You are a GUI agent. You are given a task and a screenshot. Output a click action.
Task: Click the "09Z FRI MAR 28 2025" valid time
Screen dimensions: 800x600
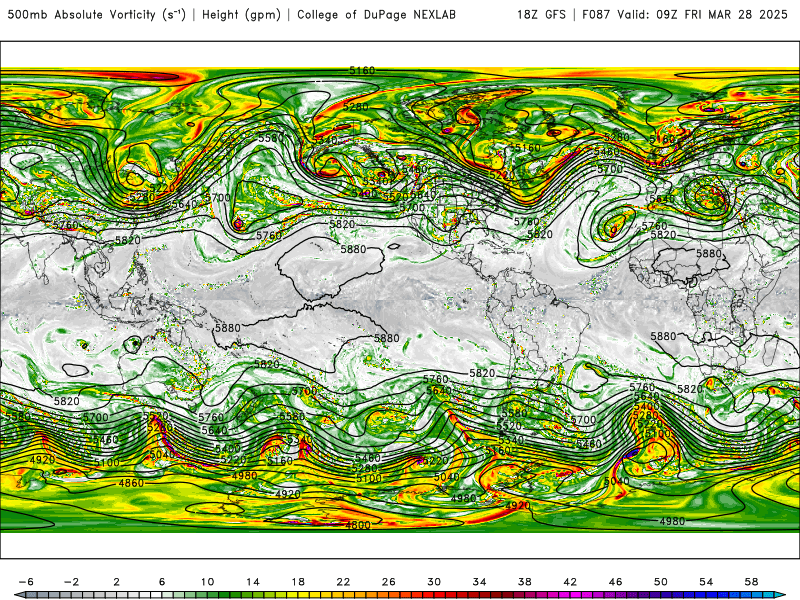[x=722, y=15]
